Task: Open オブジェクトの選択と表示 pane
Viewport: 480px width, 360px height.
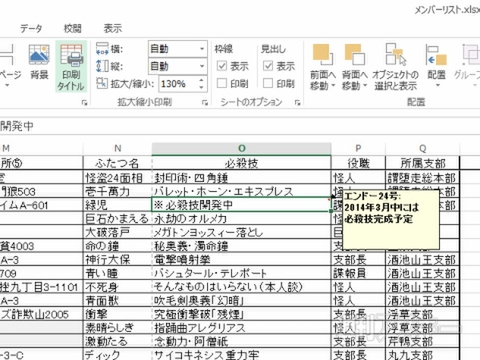Action: pos(396,67)
